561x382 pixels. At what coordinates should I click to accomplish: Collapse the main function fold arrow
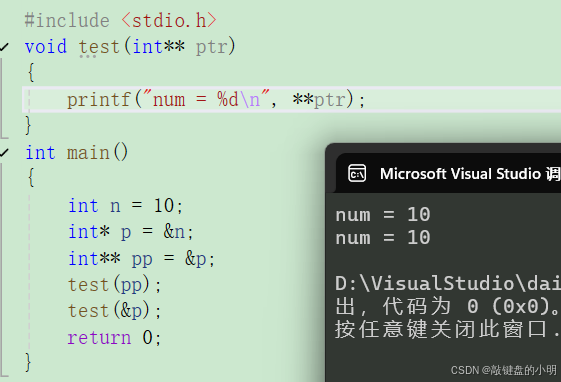(x=4, y=153)
